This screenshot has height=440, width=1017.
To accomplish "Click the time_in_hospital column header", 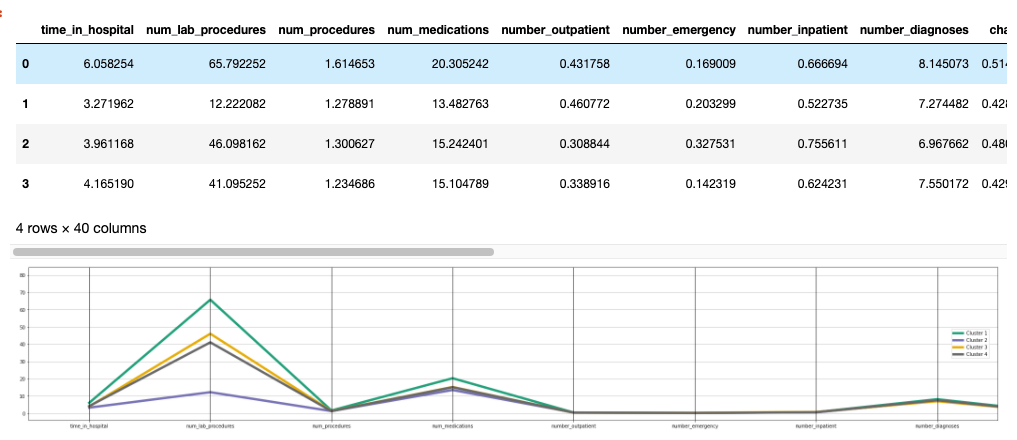I will [x=88, y=30].
